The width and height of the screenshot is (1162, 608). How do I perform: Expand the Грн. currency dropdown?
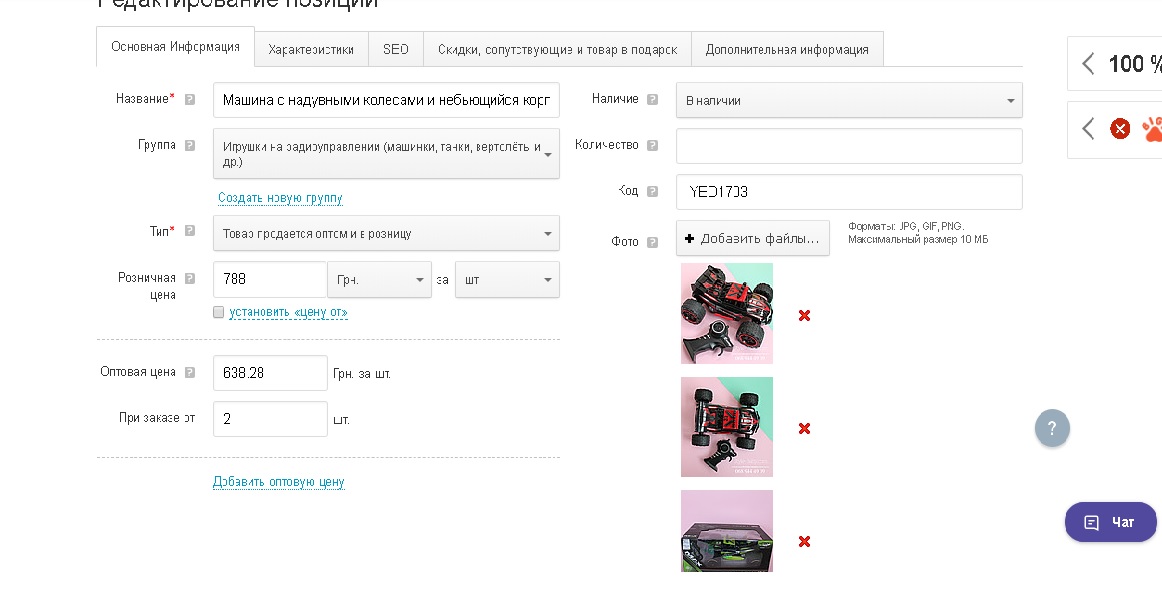point(379,280)
